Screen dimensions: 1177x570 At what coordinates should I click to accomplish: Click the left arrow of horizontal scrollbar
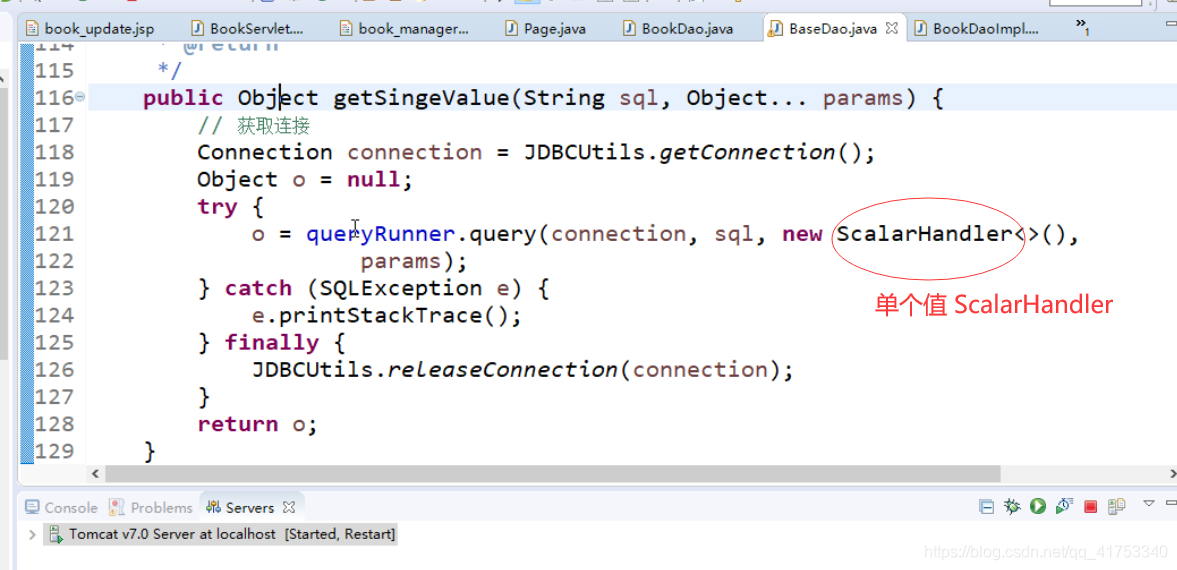[x=95, y=474]
